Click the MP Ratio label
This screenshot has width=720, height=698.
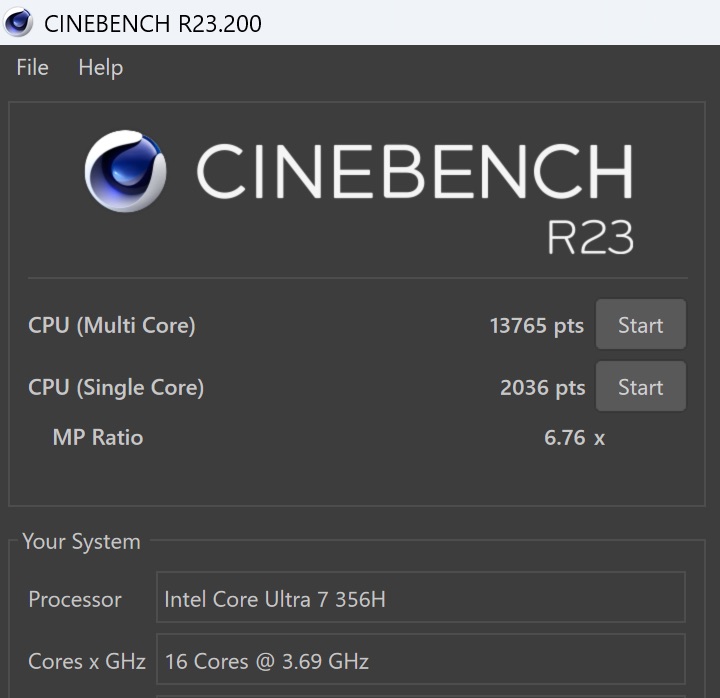98,437
